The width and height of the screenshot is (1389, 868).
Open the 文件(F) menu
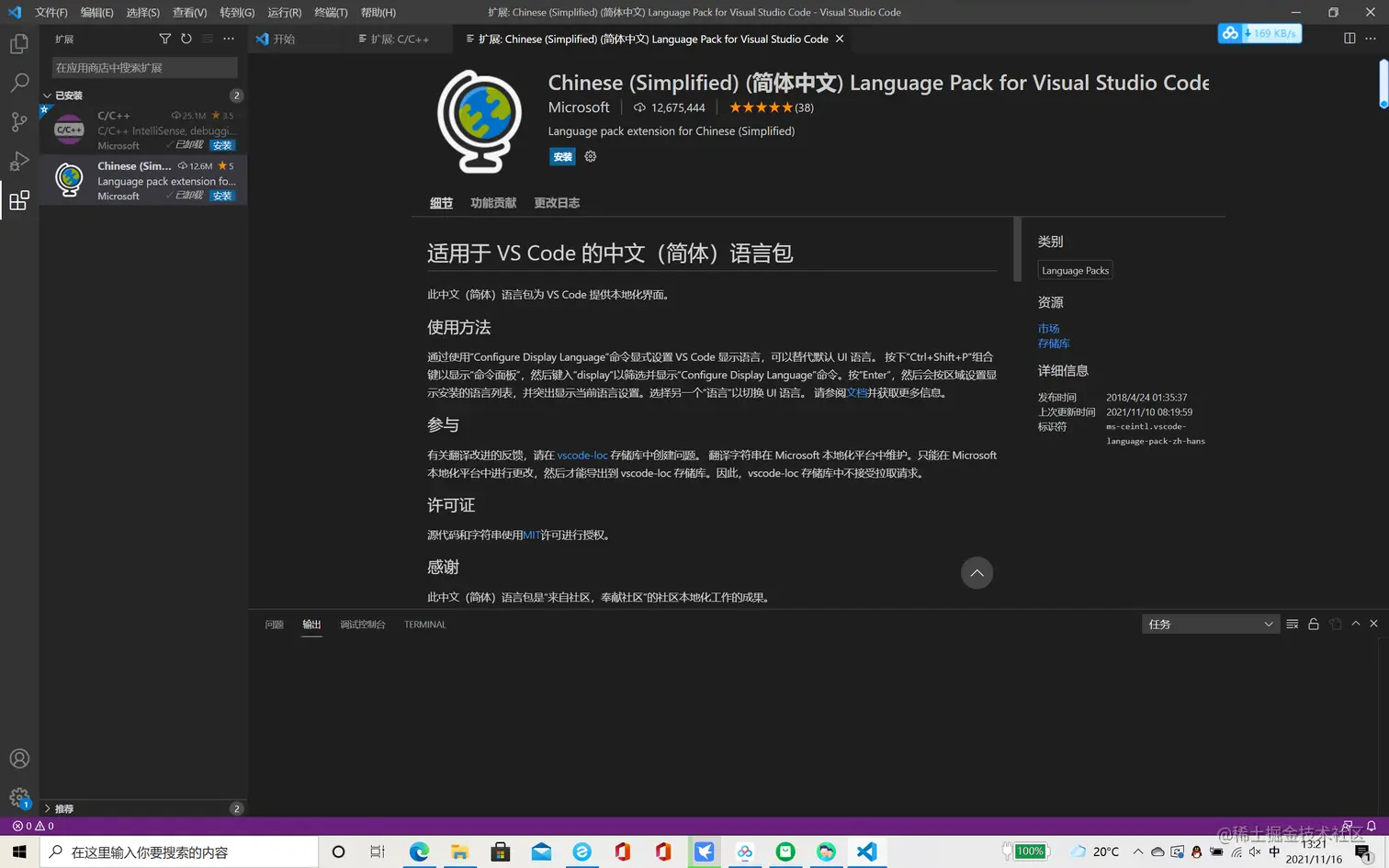pos(51,12)
